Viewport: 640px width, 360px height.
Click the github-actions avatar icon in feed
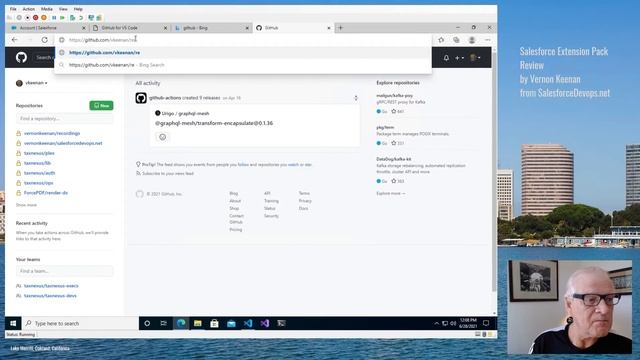point(141,98)
